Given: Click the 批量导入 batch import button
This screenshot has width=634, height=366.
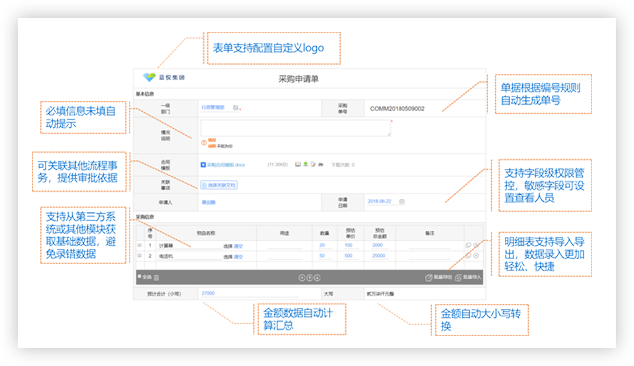Looking at the screenshot, I should click(x=468, y=277).
